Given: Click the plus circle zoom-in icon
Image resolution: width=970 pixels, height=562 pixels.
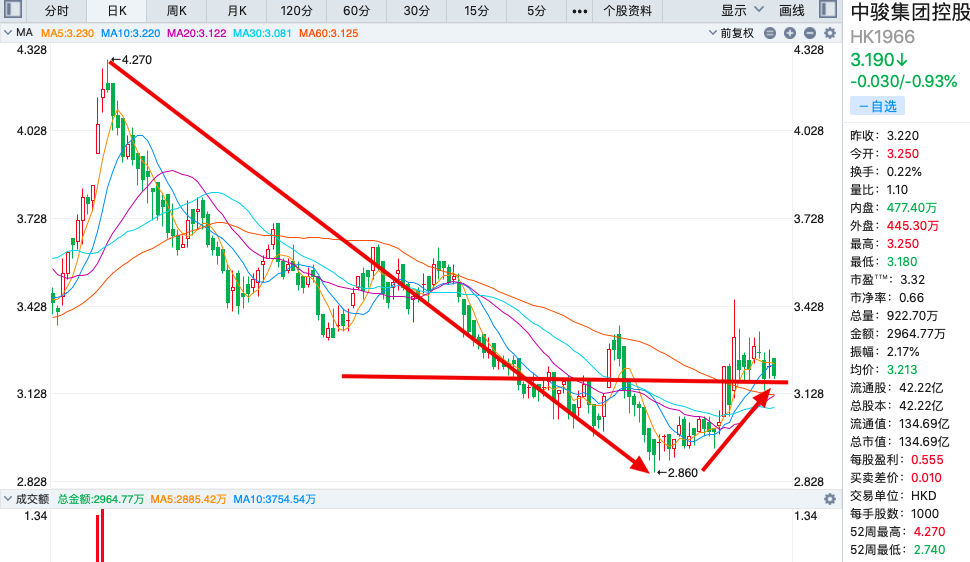Looking at the screenshot, I should point(790,33).
